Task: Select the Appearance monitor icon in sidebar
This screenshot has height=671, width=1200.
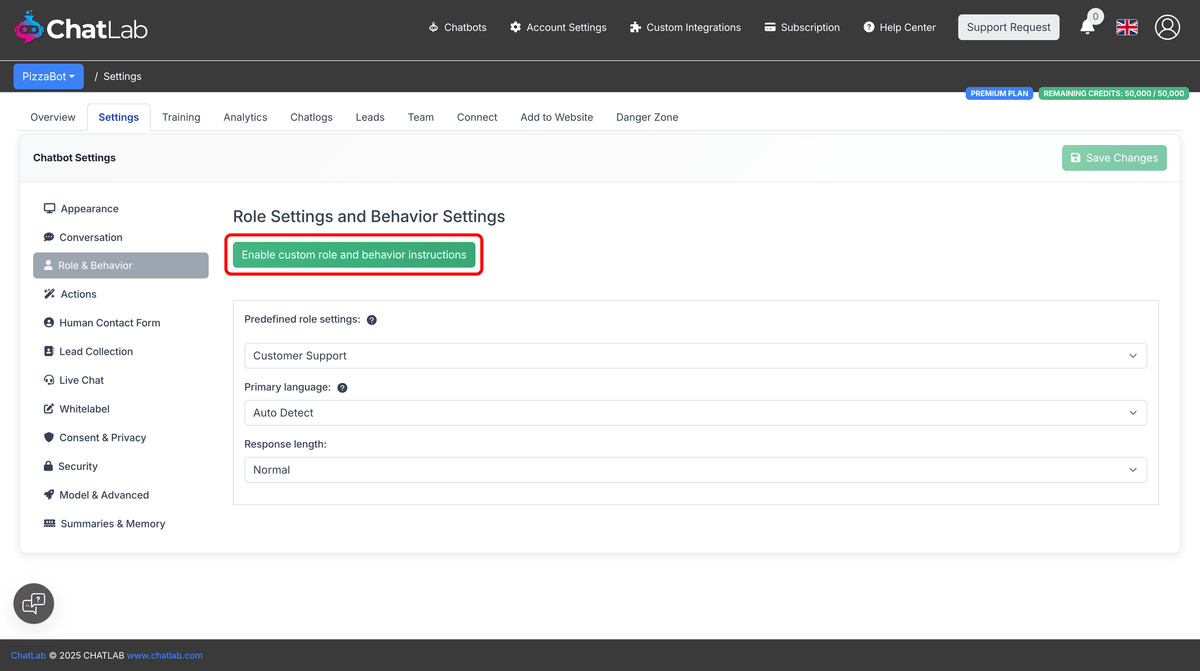Action: [49, 207]
